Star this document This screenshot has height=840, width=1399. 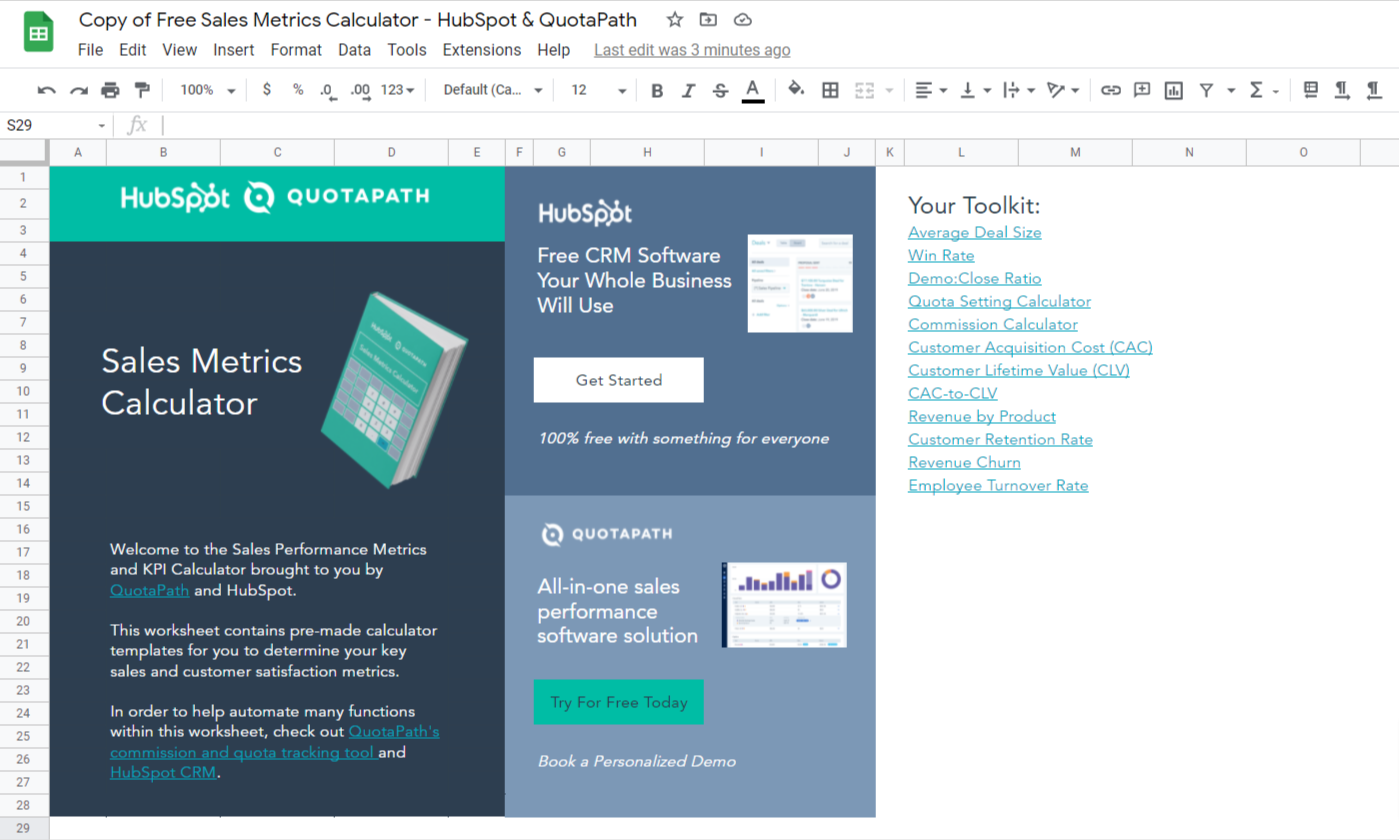point(675,20)
